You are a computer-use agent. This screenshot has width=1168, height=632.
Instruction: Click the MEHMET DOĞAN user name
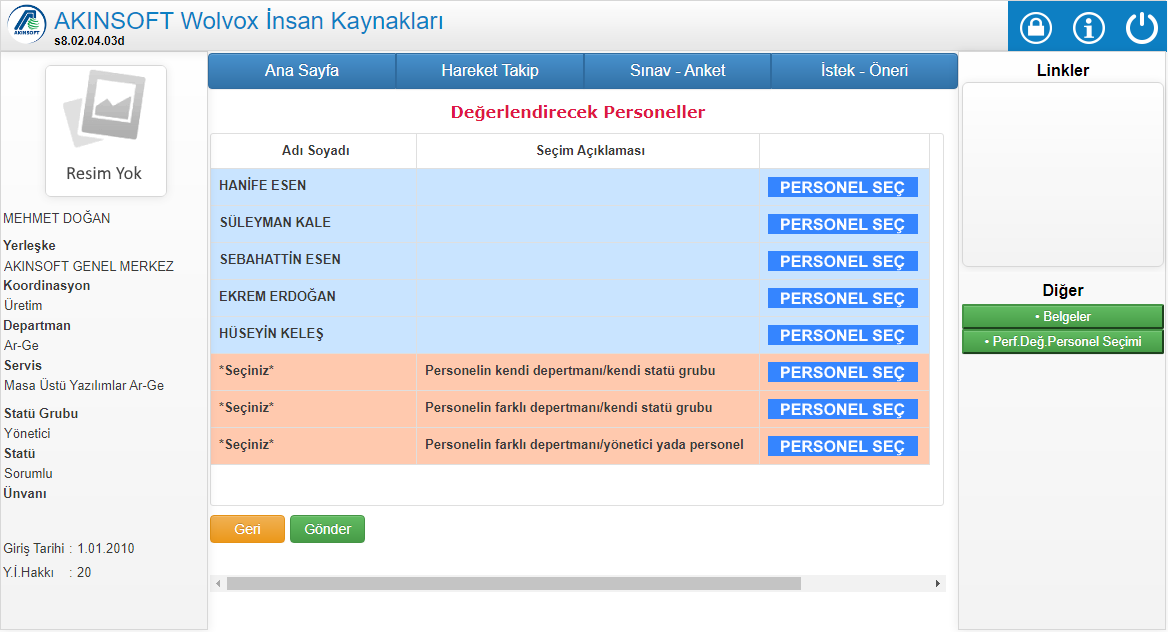[57, 218]
